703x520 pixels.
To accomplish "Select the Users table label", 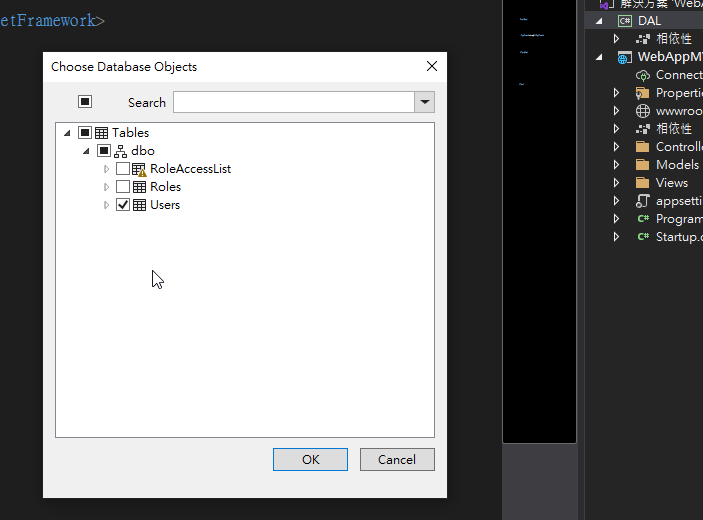I will pos(165,205).
